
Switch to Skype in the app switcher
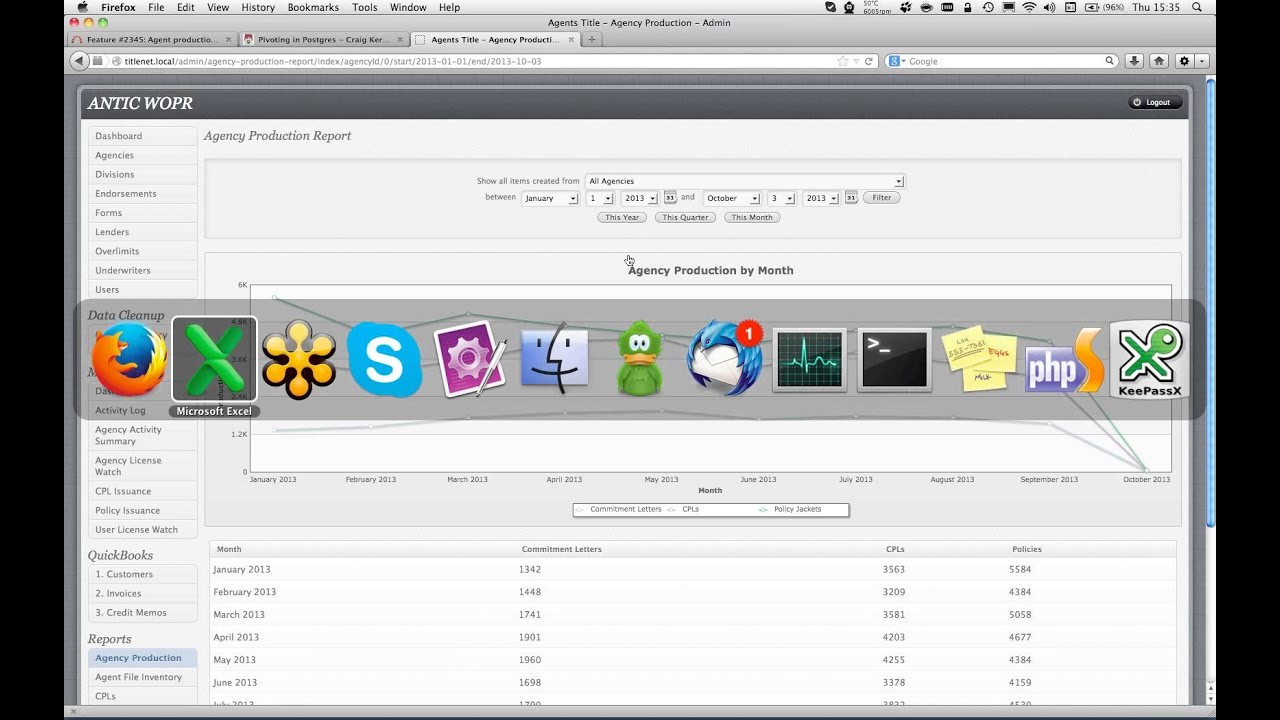pyautogui.click(x=384, y=360)
